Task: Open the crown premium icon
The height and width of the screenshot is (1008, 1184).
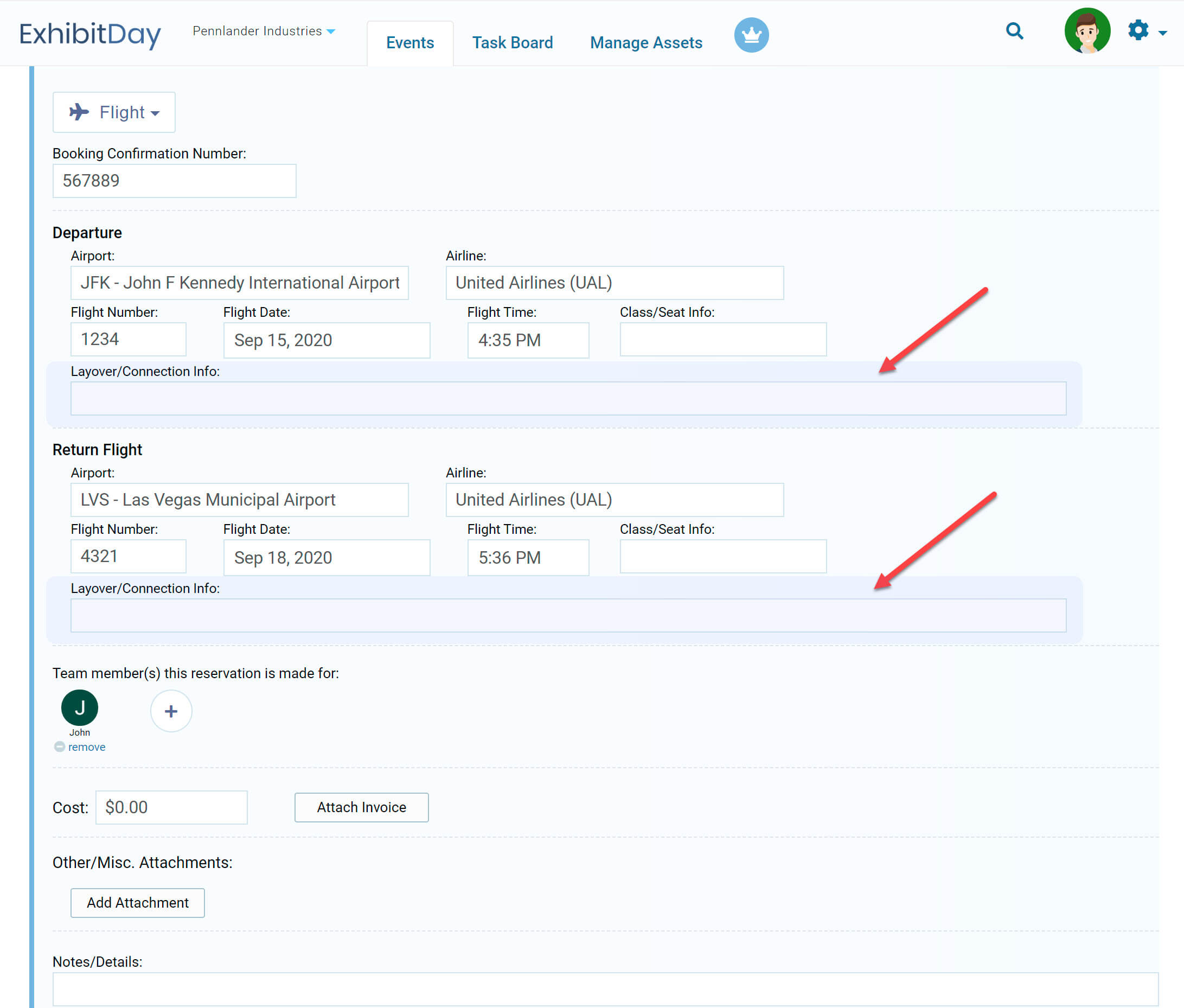Action: [751, 35]
